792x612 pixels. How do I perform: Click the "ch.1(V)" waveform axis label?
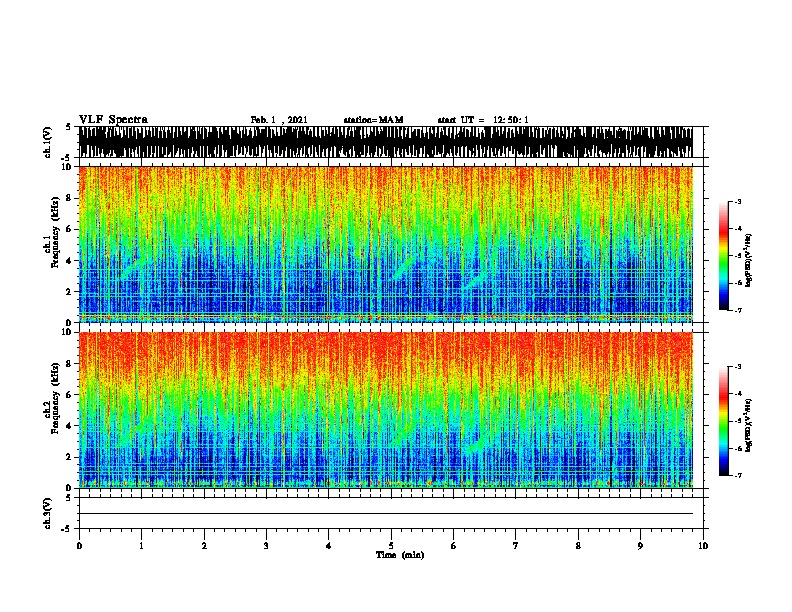[x=47, y=142]
